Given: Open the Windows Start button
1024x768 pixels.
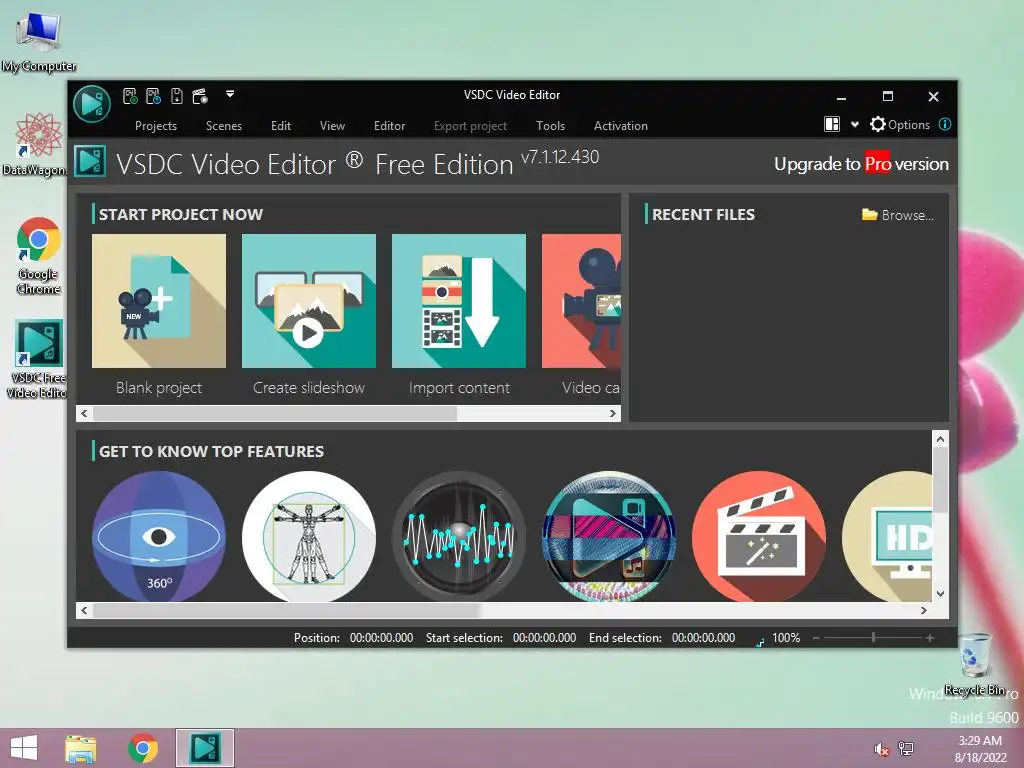Looking at the screenshot, I should (24, 748).
